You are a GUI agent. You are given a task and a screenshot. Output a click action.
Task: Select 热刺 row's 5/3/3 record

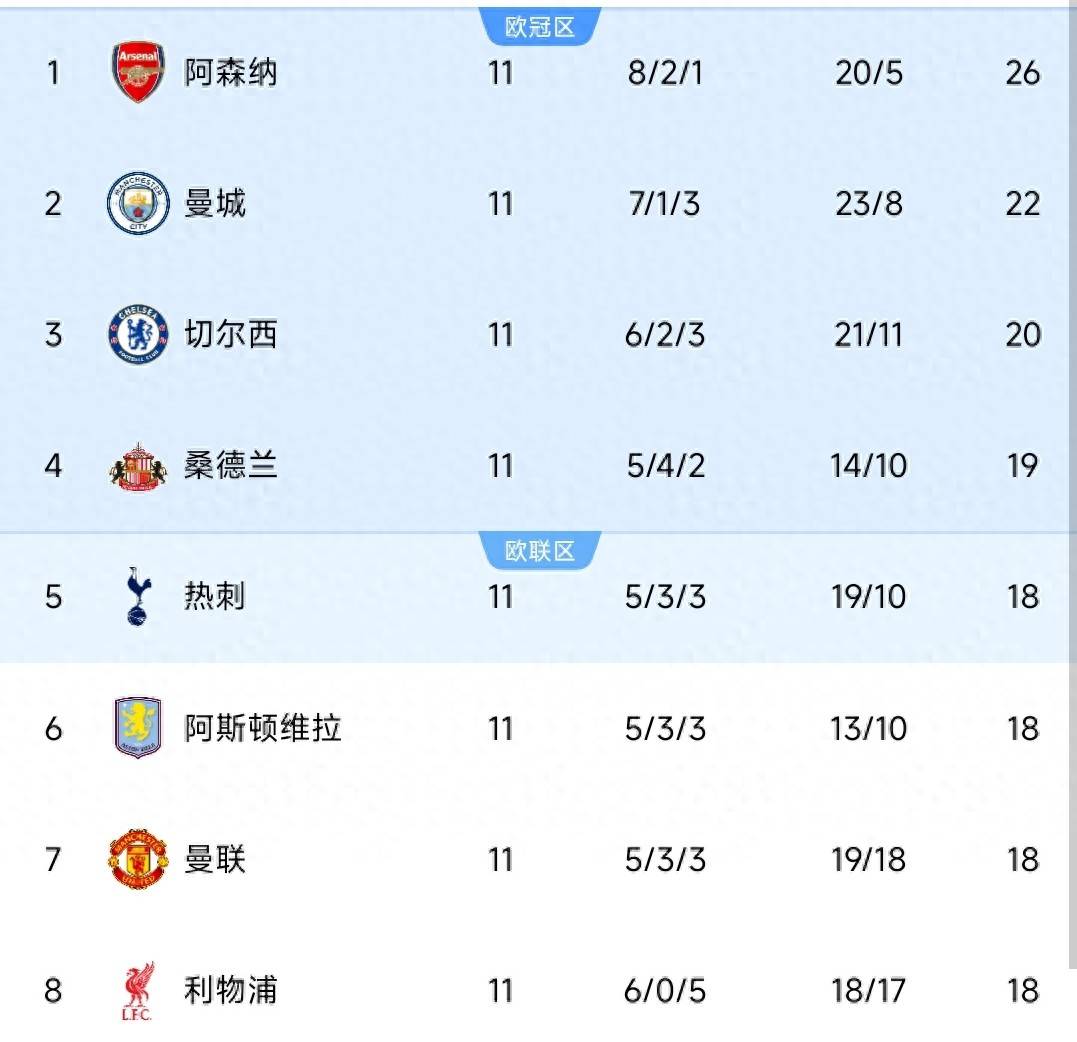tap(665, 597)
